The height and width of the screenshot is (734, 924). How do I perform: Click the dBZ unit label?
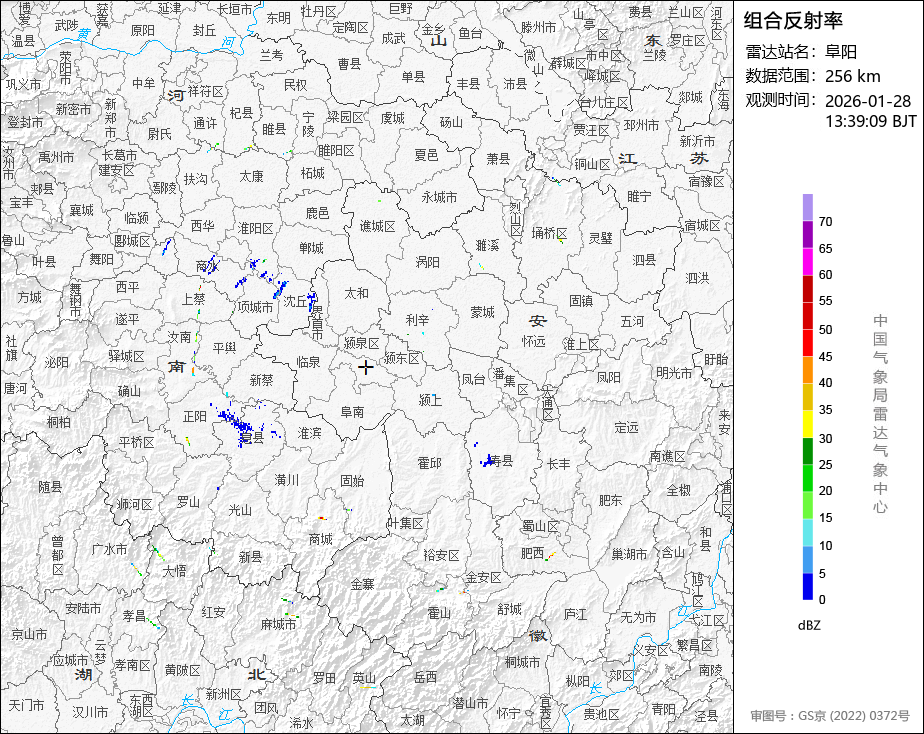[x=809, y=625]
